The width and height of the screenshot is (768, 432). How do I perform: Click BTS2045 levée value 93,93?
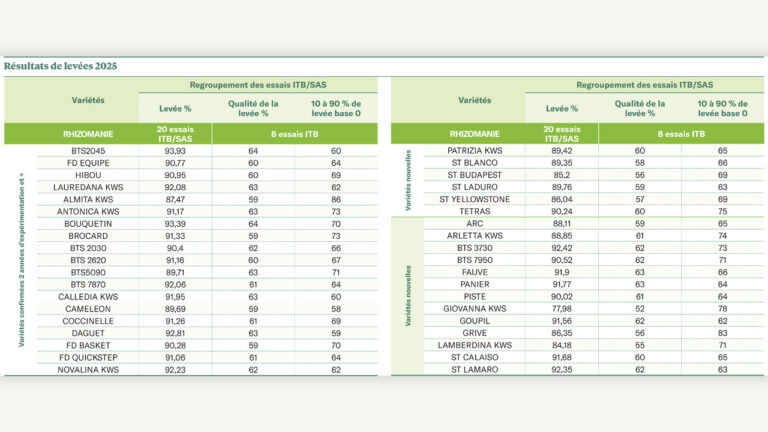click(175, 151)
